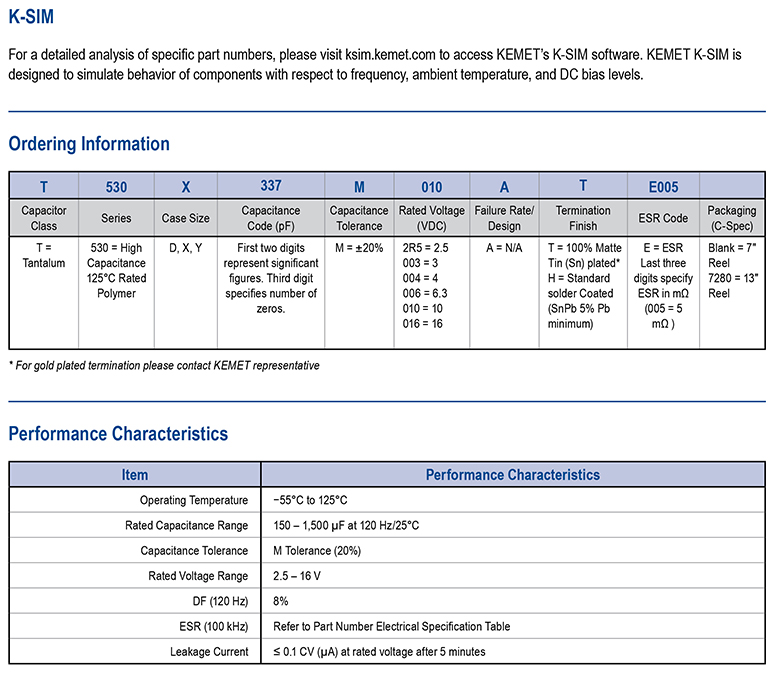
Task: Click the '003 = 3' voltage entry
Action: 420,263
